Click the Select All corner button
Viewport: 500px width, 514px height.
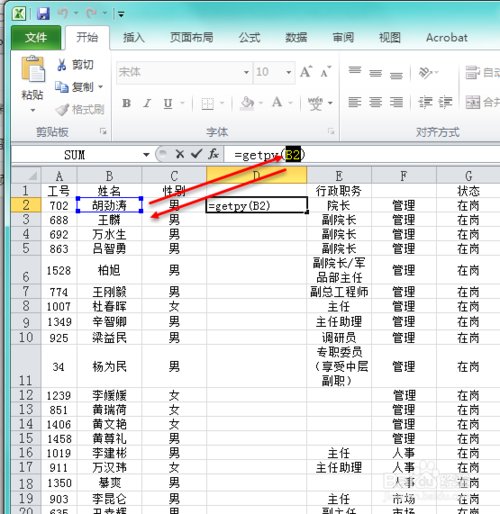point(26,175)
